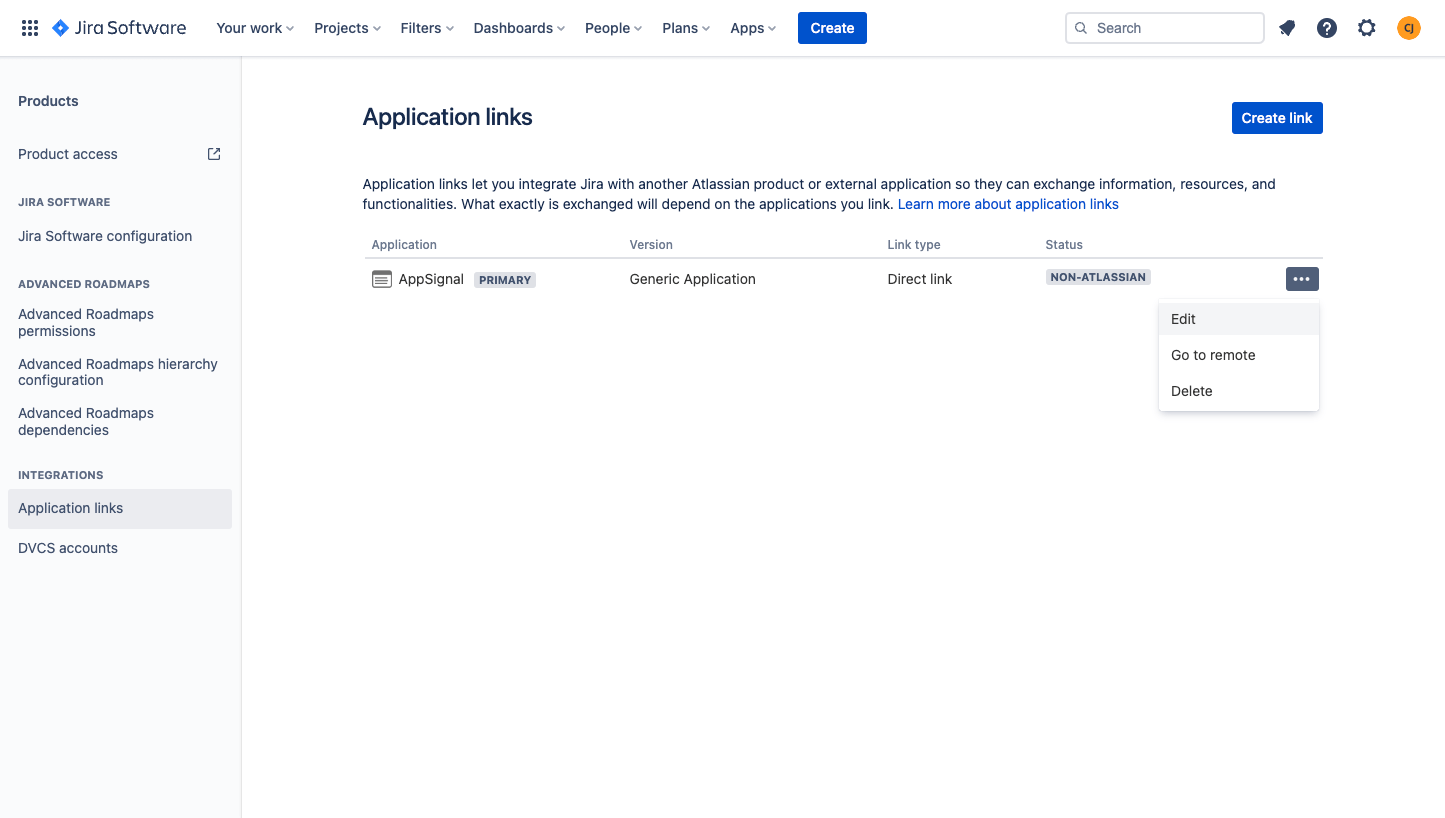Viewport: 1445px width, 818px height.
Task: Click the Jira Software logo
Action: tap(119, 28)
